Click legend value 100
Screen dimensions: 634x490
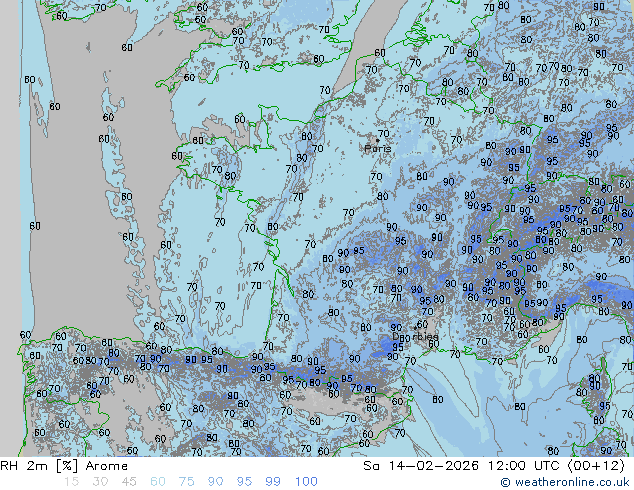click(306, 482)
